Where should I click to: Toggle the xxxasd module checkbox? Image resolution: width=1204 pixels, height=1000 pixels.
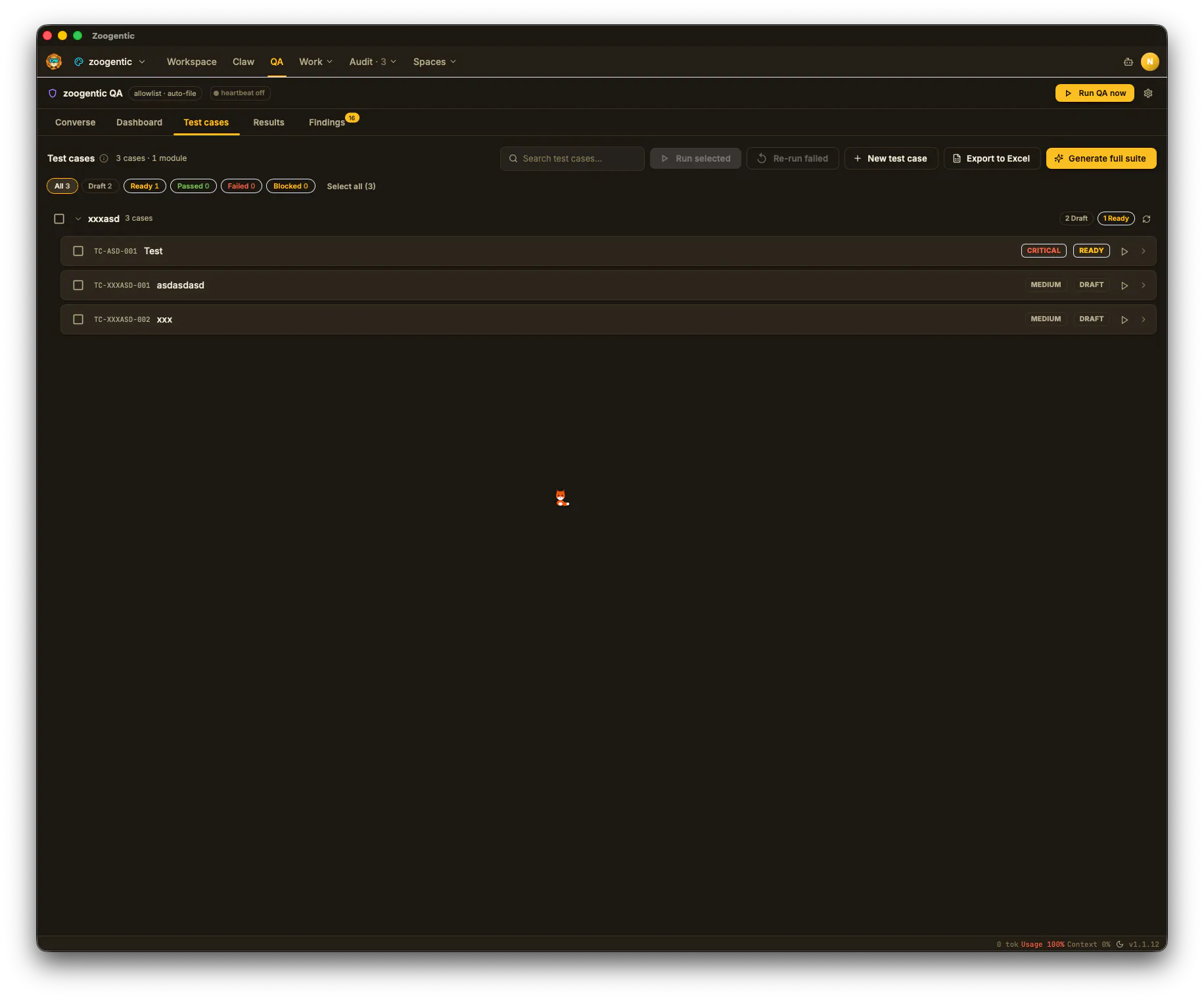59,219
